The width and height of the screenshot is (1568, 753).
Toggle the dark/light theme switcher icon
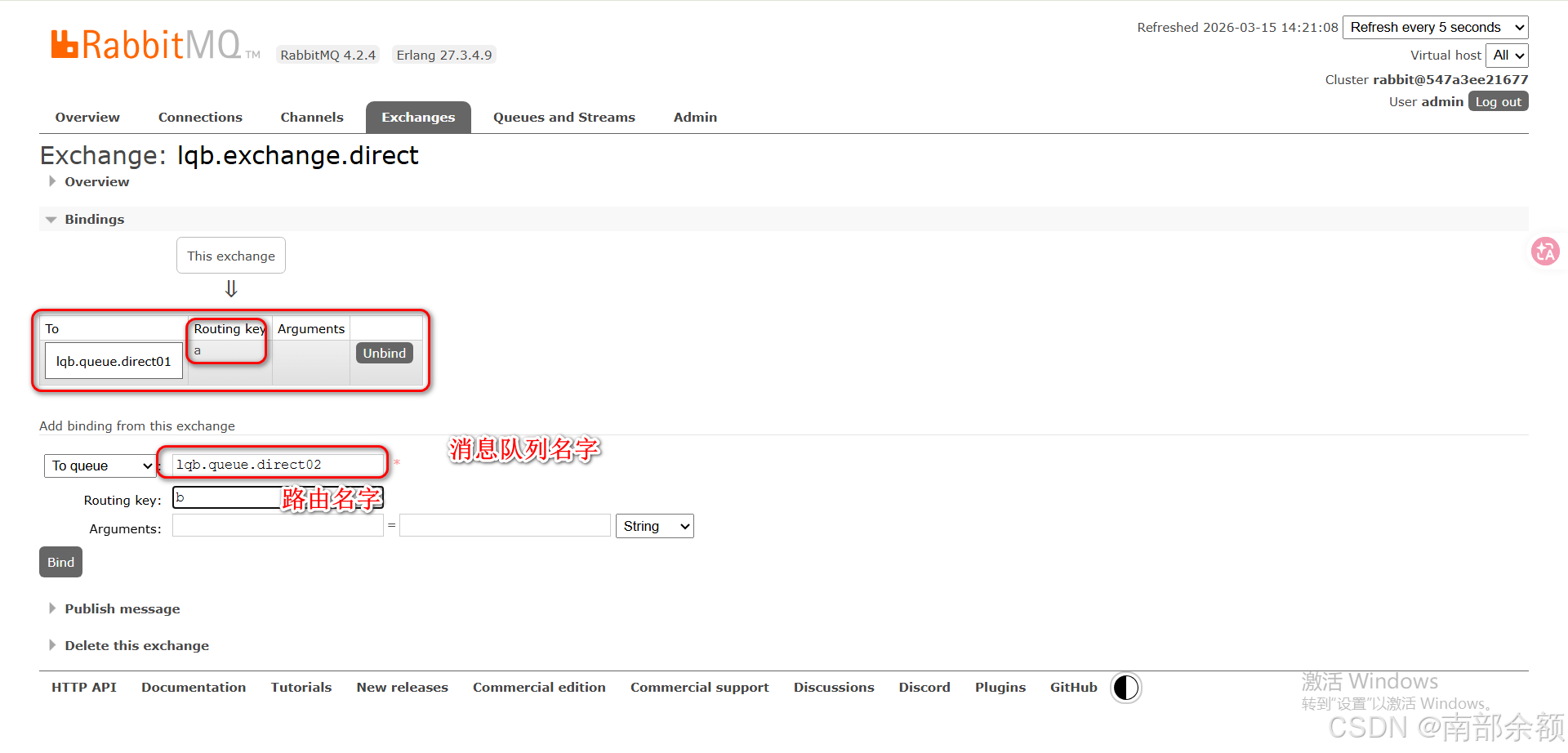coord(1125,688)
